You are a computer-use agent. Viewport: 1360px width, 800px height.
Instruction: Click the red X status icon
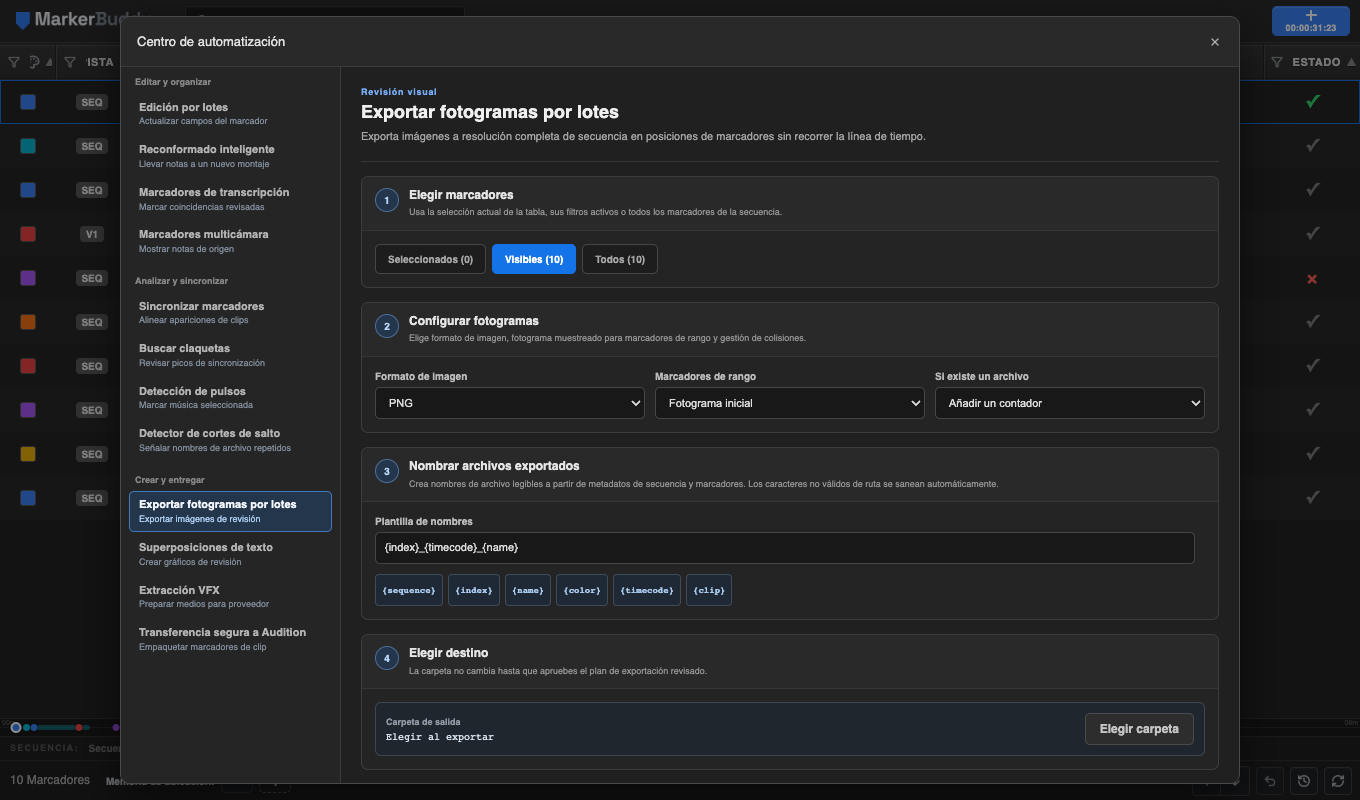(x=1313, y=279)
